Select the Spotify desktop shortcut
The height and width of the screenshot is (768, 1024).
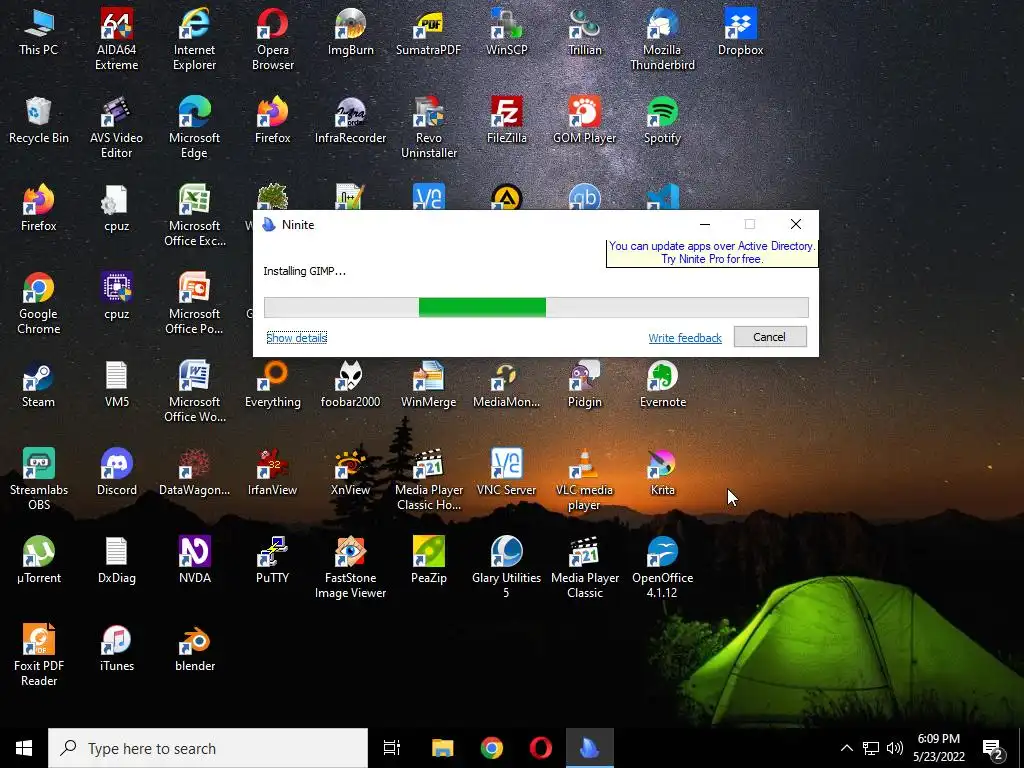(x=662, y=120)
